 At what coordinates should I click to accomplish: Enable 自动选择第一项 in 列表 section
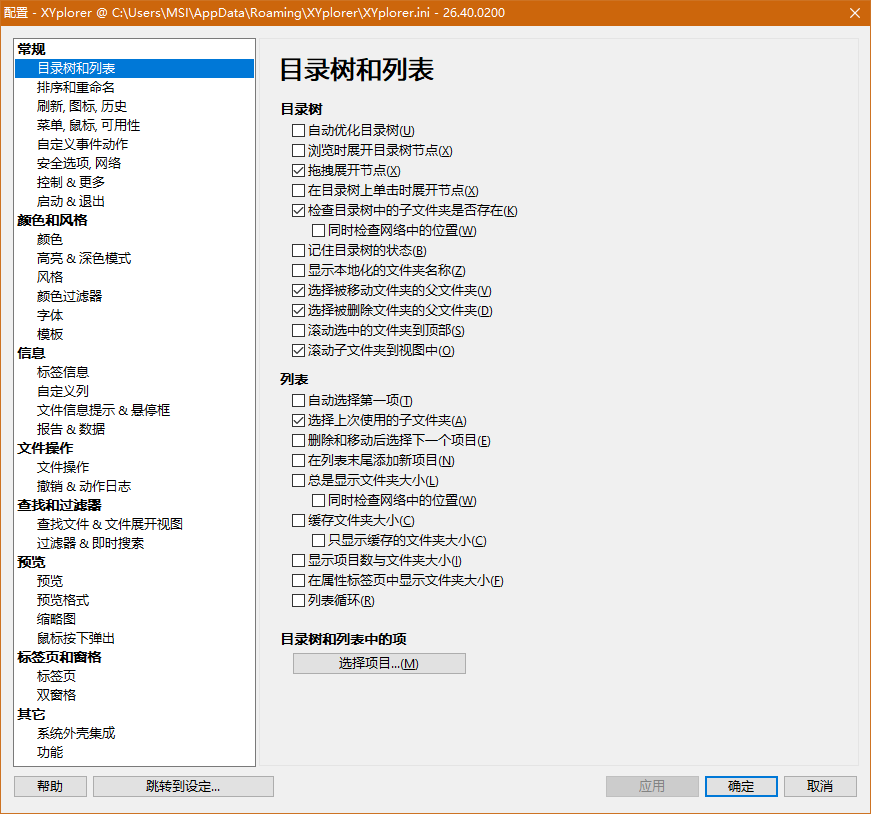(x=297, y=400)
